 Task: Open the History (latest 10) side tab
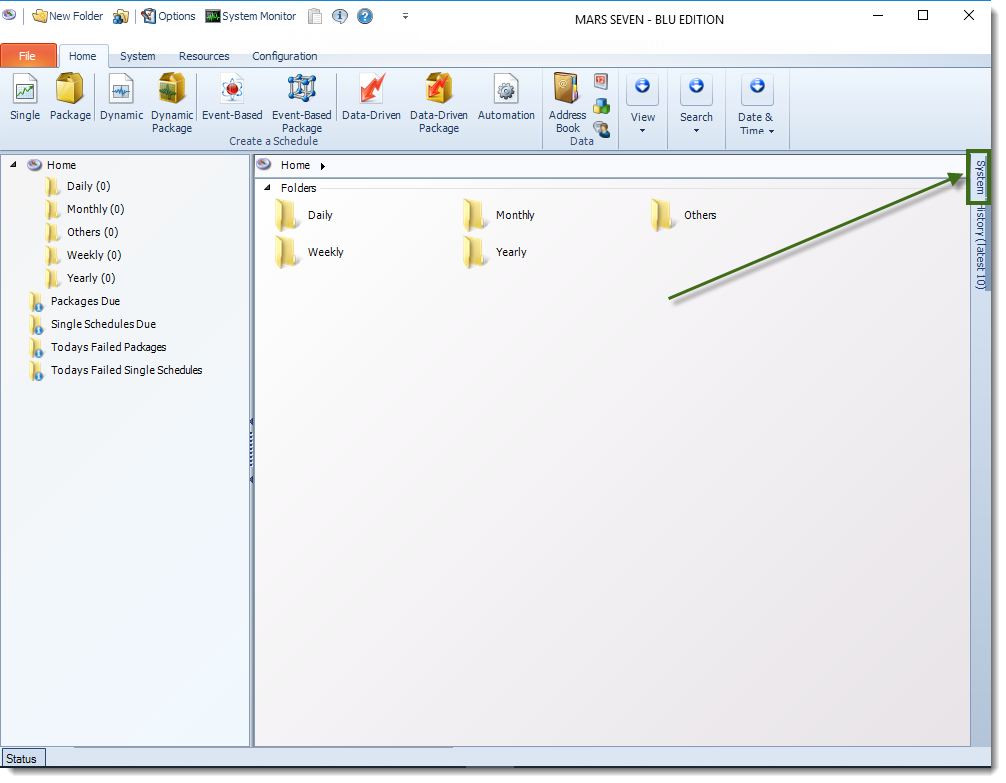[980, 247]
